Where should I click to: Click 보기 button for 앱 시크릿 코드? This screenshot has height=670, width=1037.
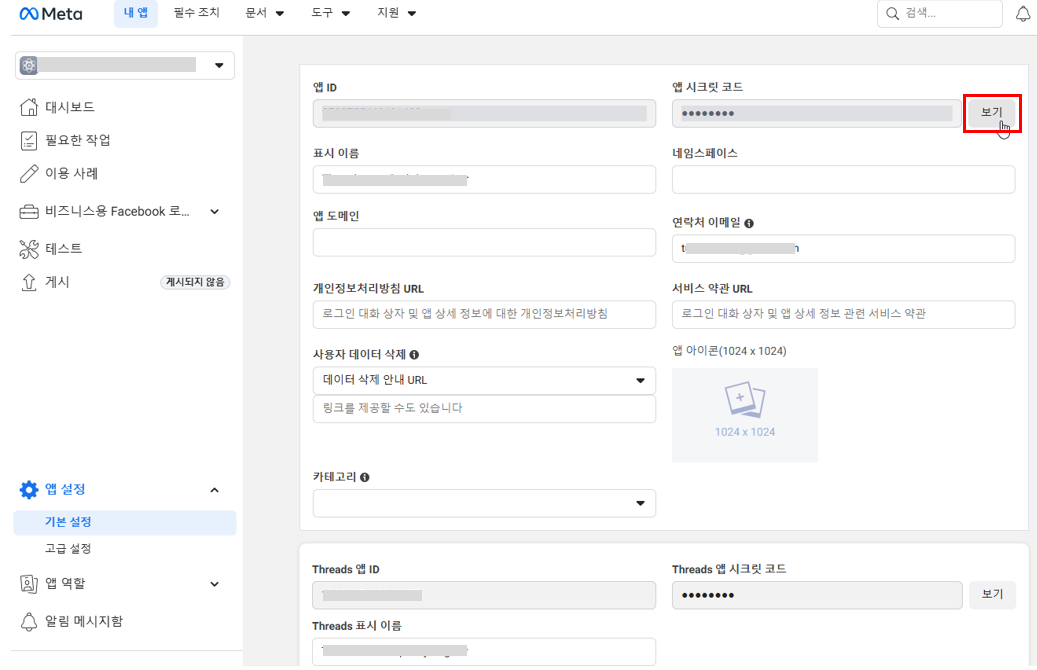tap(992, 113)
